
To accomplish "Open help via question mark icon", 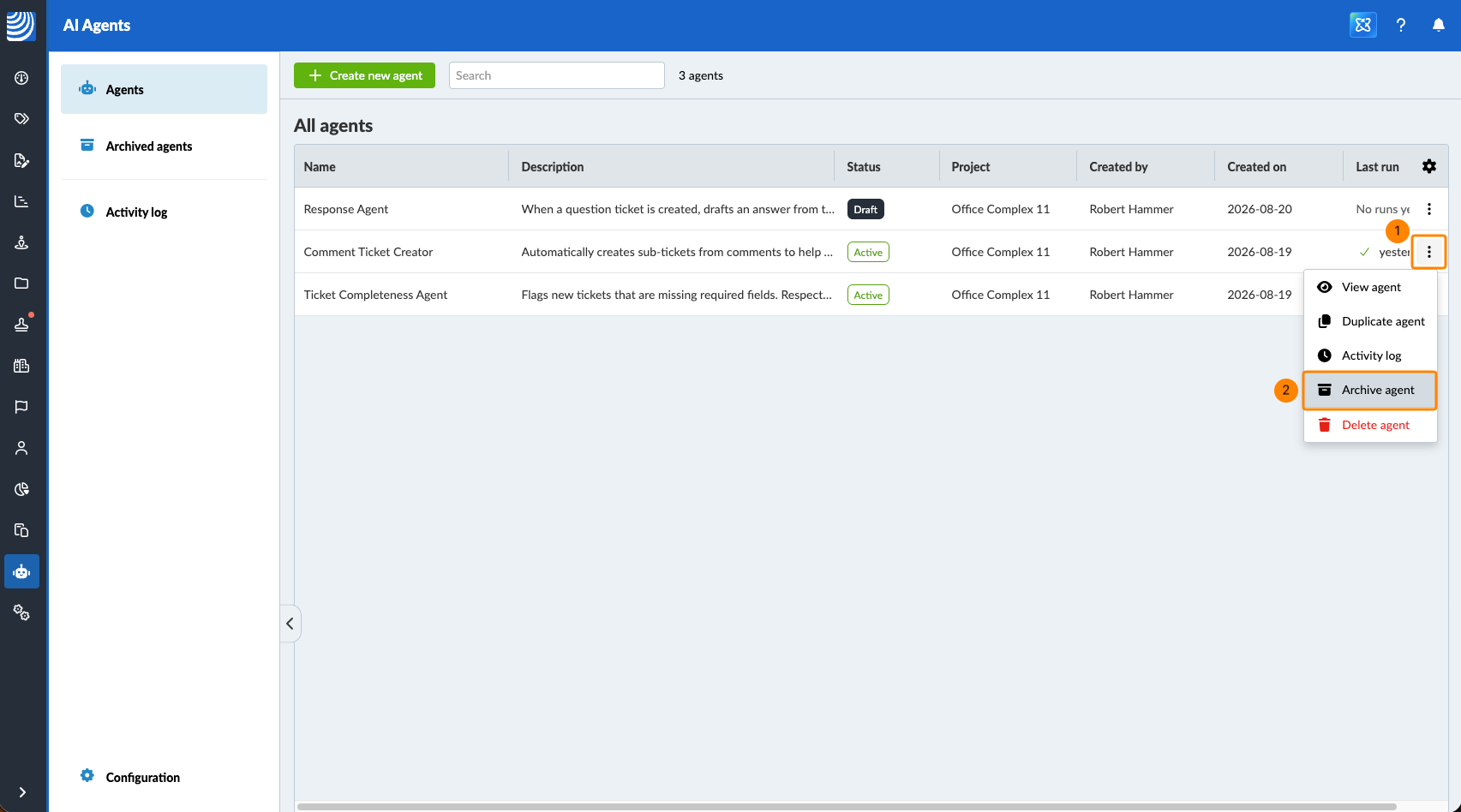I will [x=1401, y=25].
